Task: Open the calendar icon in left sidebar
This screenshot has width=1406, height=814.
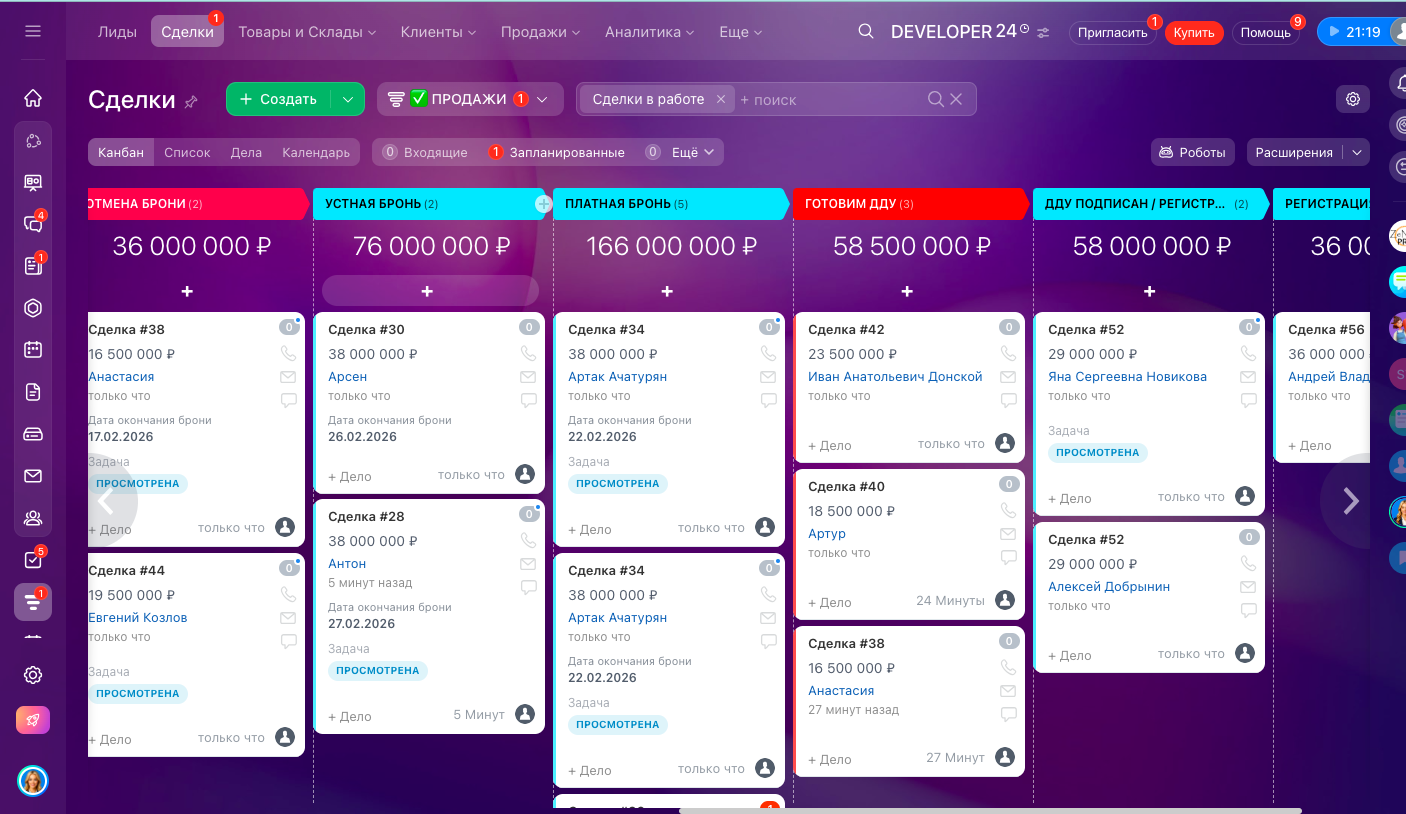Action: 33,350
